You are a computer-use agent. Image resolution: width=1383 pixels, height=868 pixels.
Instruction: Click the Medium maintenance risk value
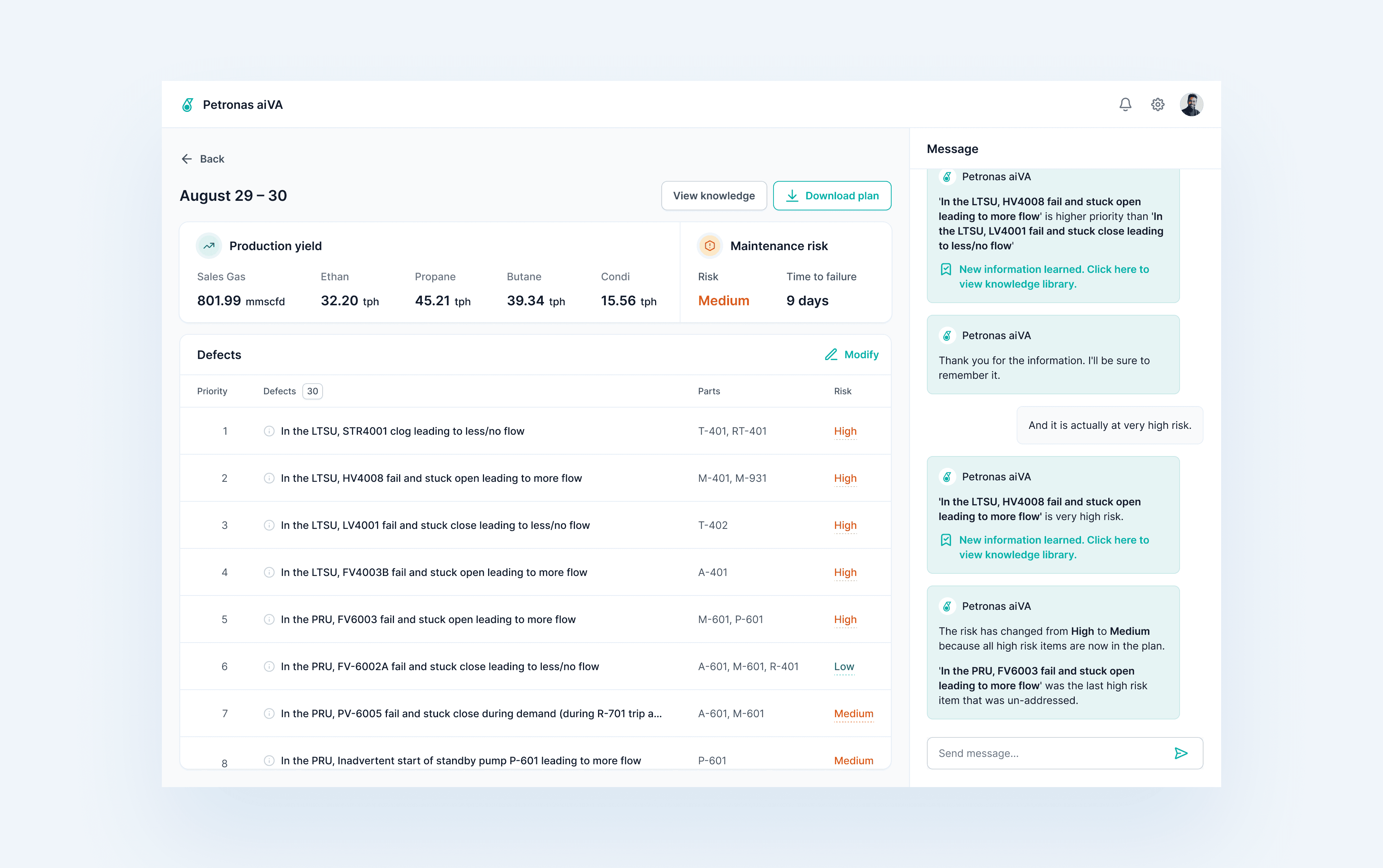(724, 301)
